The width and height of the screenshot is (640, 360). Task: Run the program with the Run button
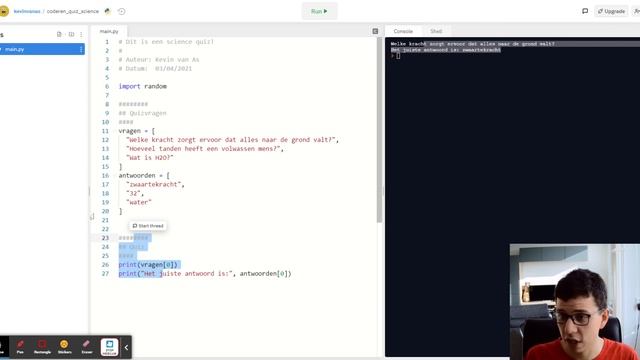click(x=319, y=11)
